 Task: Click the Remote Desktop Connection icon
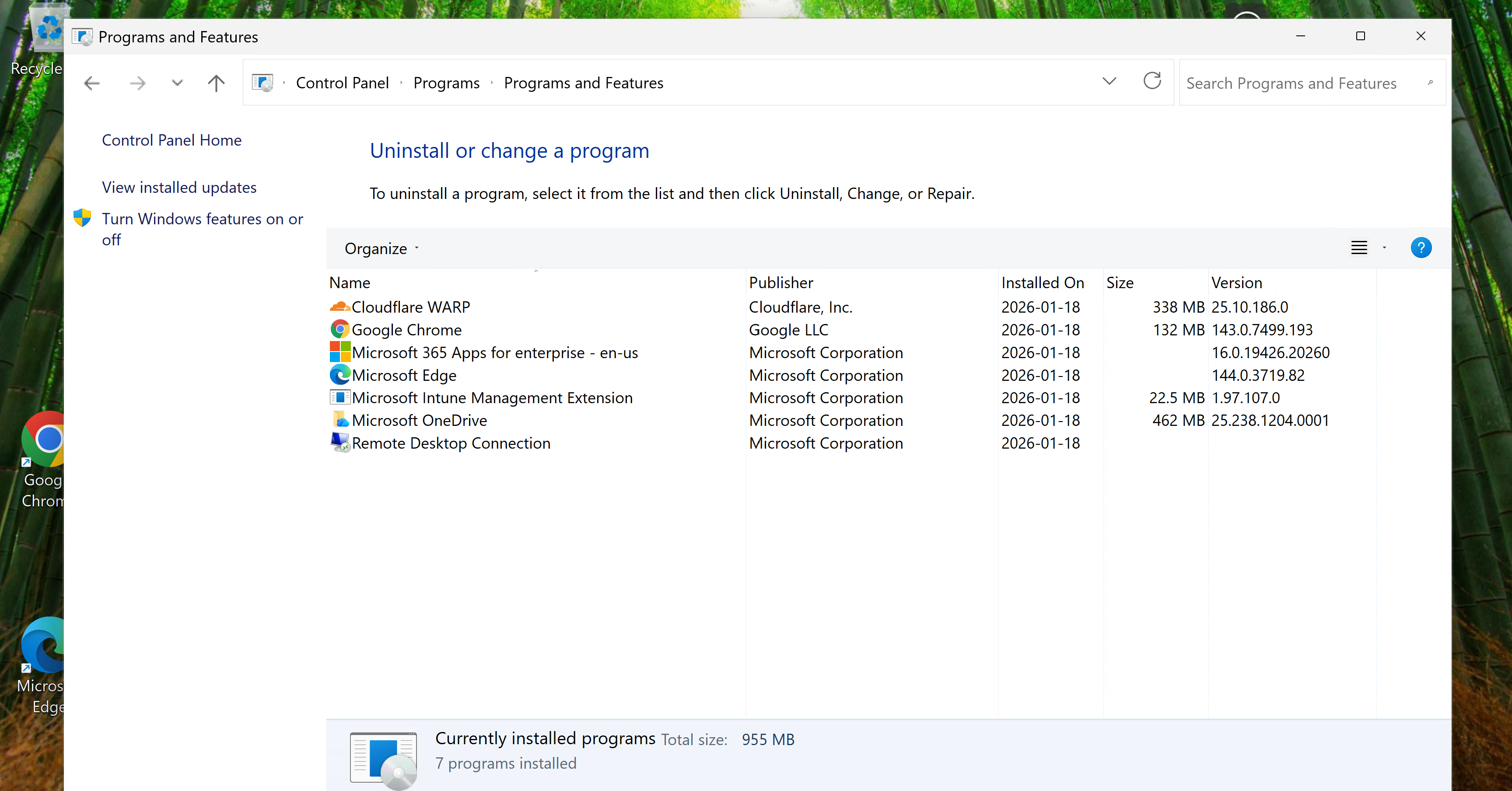pyautogui.click(x=340, y=443)
